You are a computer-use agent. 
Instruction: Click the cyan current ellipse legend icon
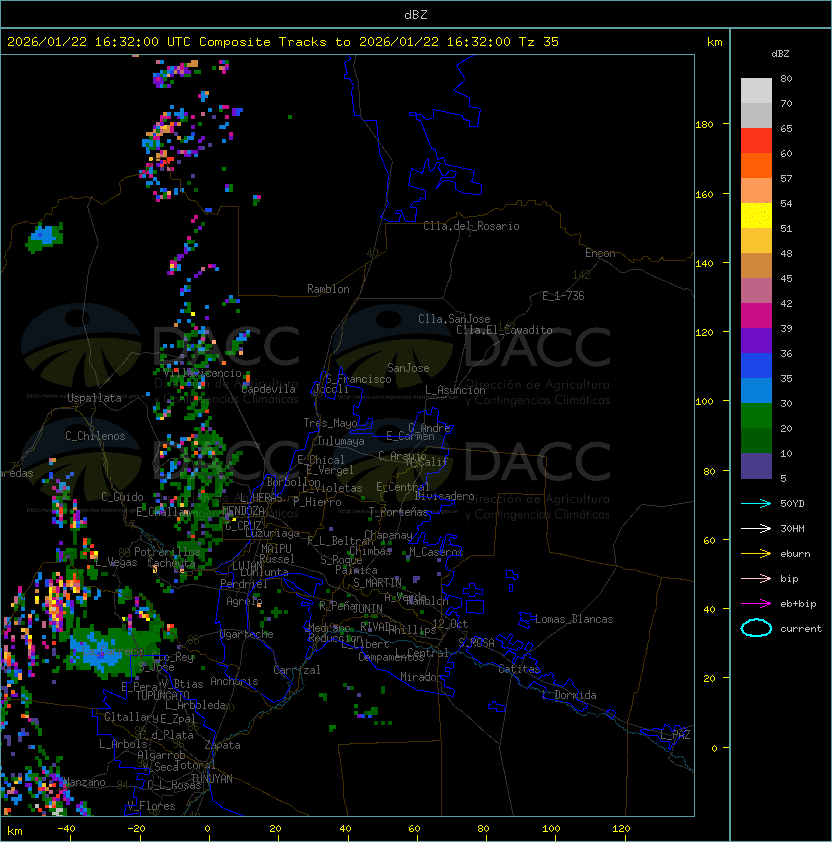pyautogui.click(x=756, y=628)
